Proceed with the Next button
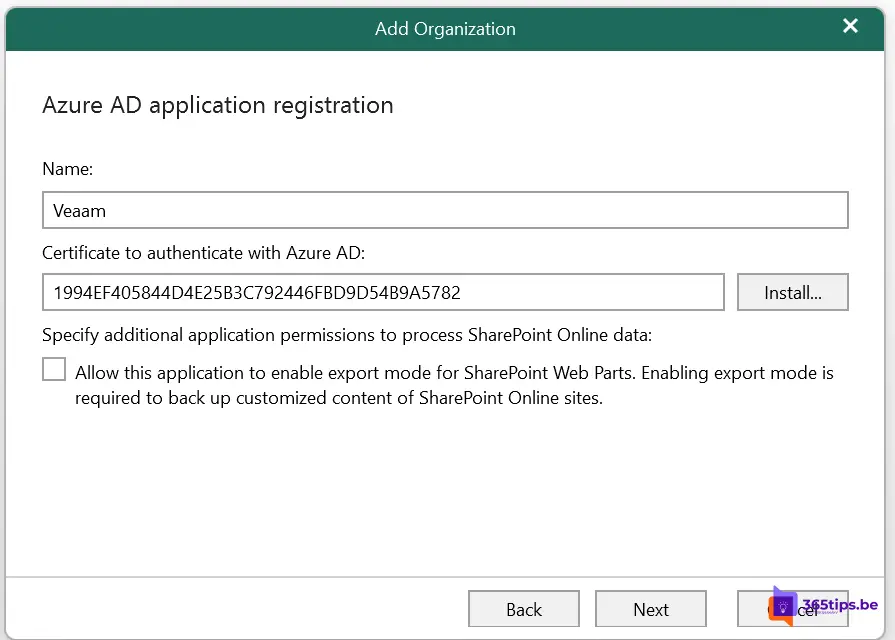This screenshot has width=895, height=640. point(651,609)
